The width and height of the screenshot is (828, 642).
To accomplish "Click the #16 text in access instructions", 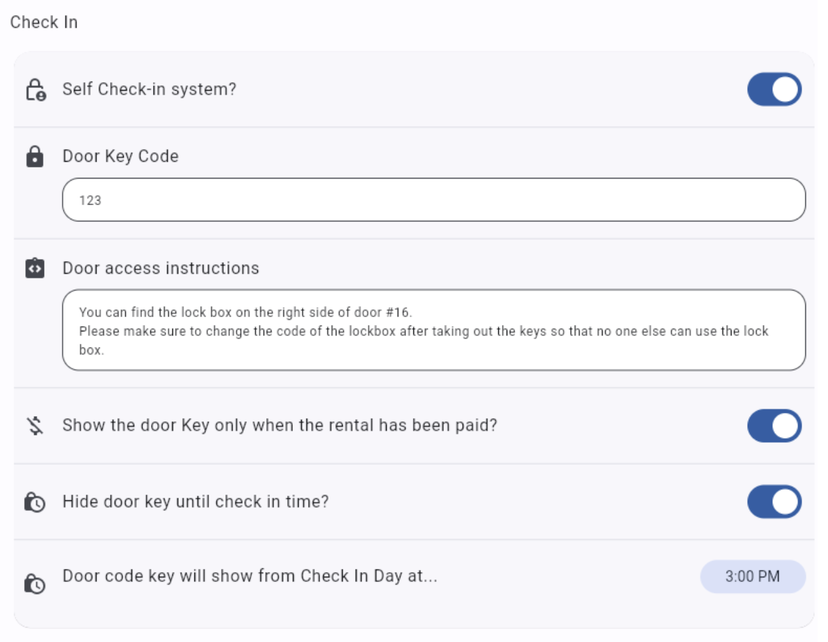I will click(x=398, y=313).
